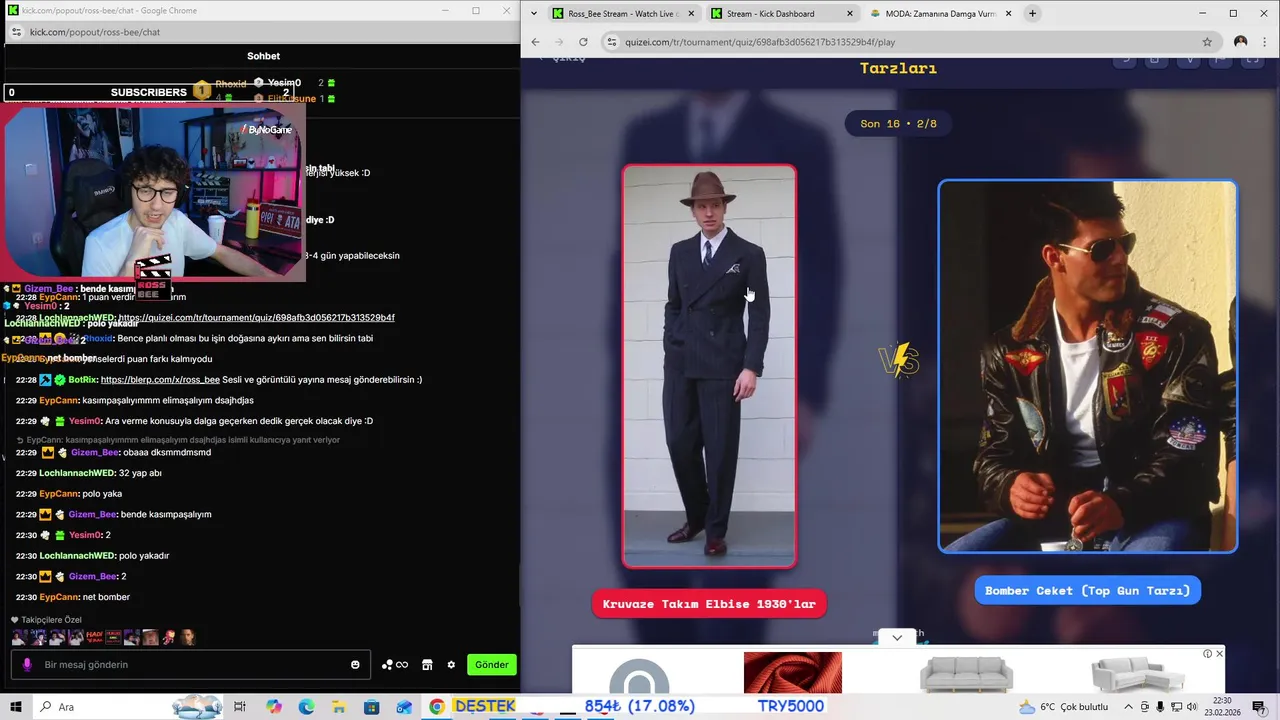The width and height of the screenshot is (1280, 720).
Task: Open clock showing 22:30 23.02.2026
Action: (x=1222, y=706)
